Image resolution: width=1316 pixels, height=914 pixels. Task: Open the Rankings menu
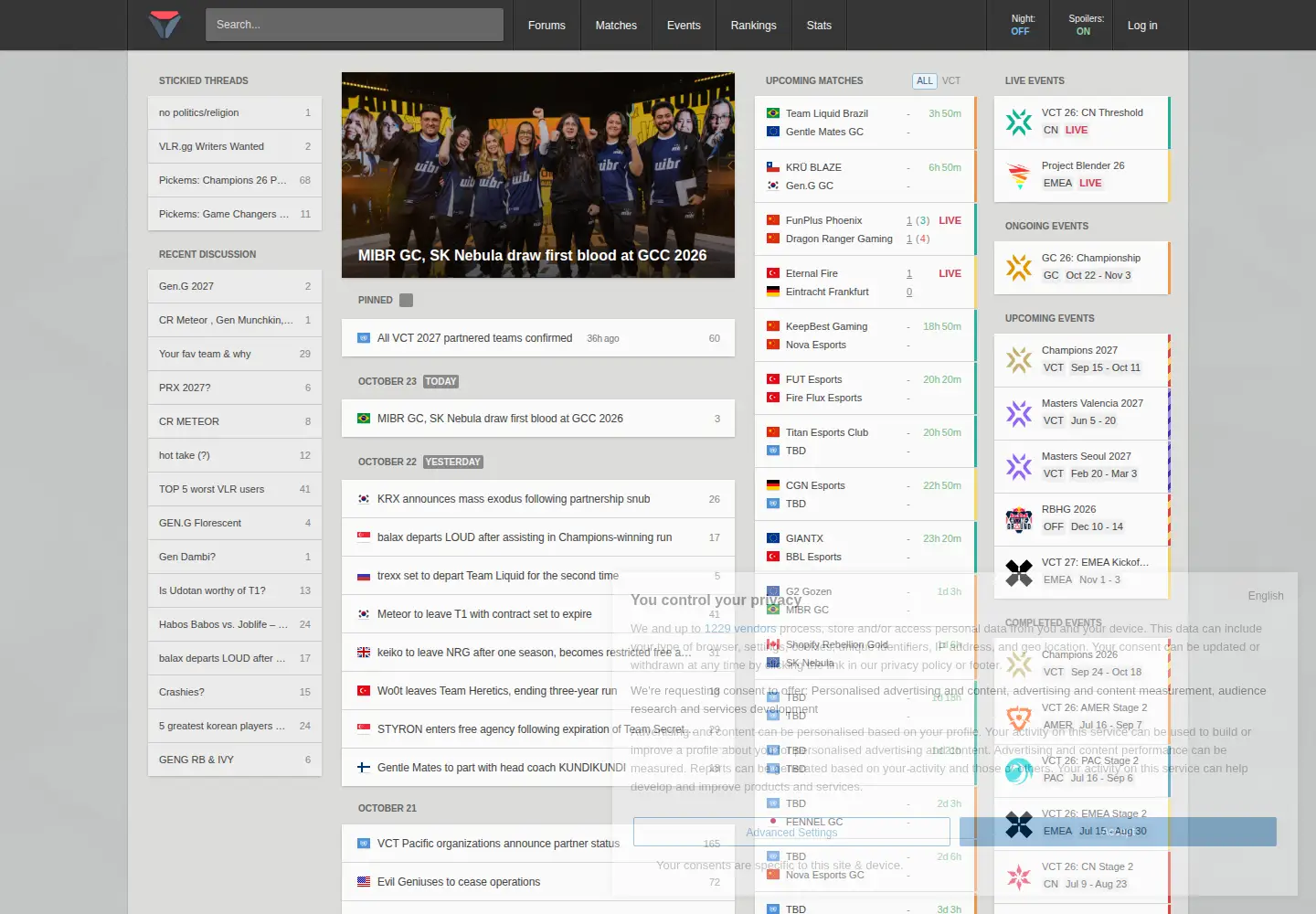coord(753,25)
